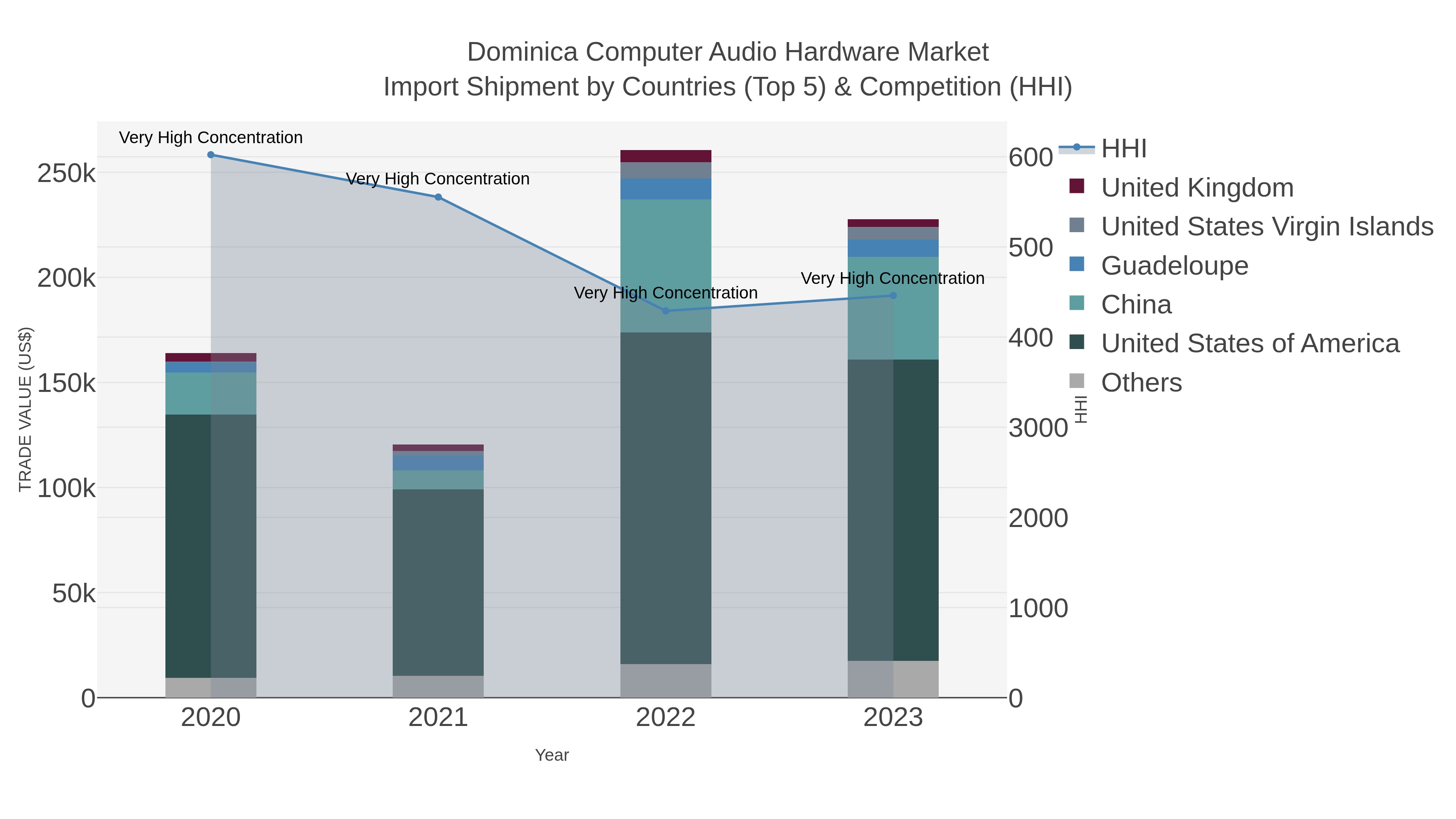Click the 2022 x-axis label
The width and height of the screenshot is (1456, 819).
tap(666, 718)
